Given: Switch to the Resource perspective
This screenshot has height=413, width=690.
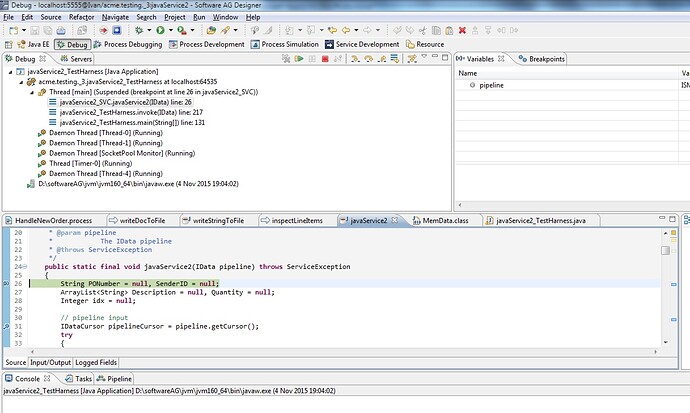Looking at the screenshot, I should [x=425, y=44].
